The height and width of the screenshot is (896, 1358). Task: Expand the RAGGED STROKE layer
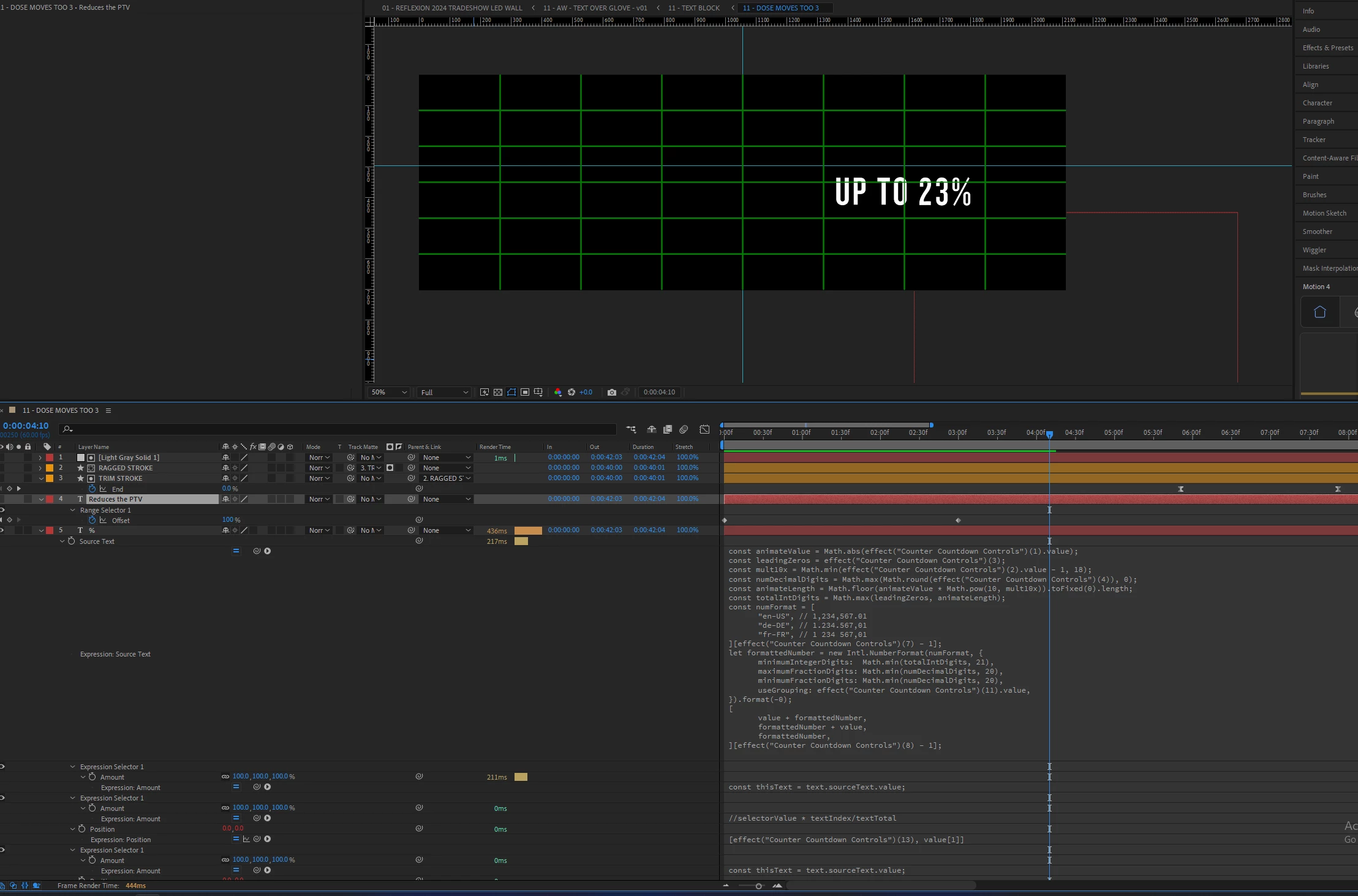tap(40, 468)
